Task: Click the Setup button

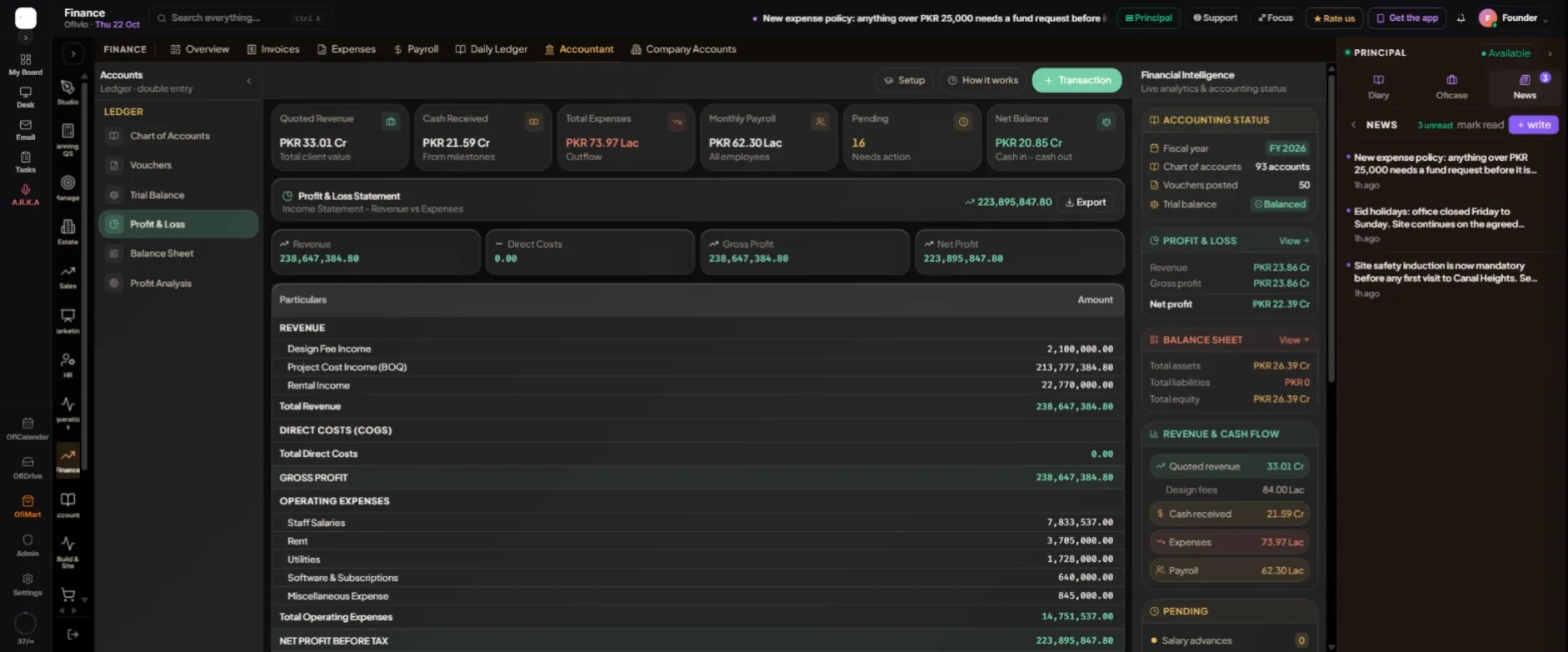Action: 904,80
